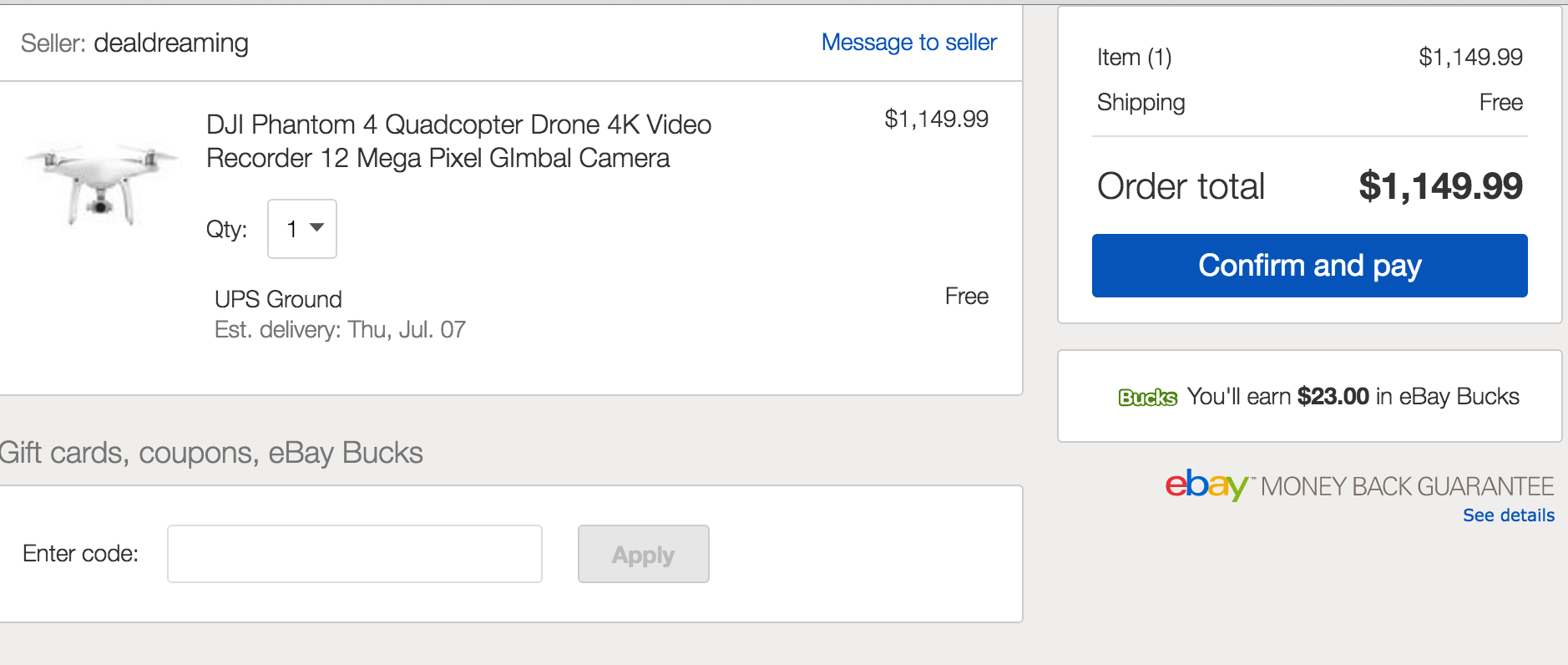Open See details for money back guarantee

coord(1509,515)
